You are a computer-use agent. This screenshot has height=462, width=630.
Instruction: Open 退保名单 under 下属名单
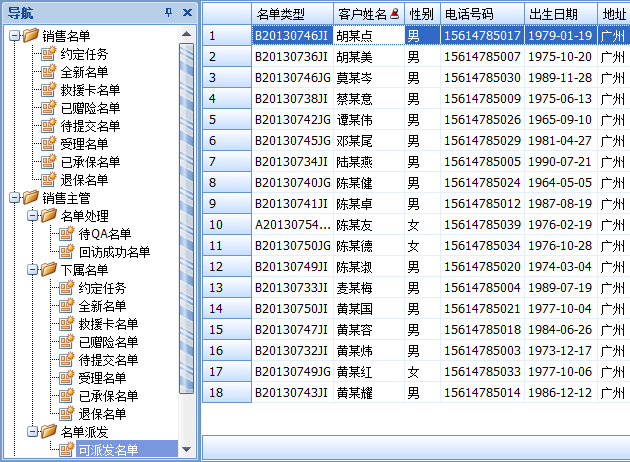point(102,414)
